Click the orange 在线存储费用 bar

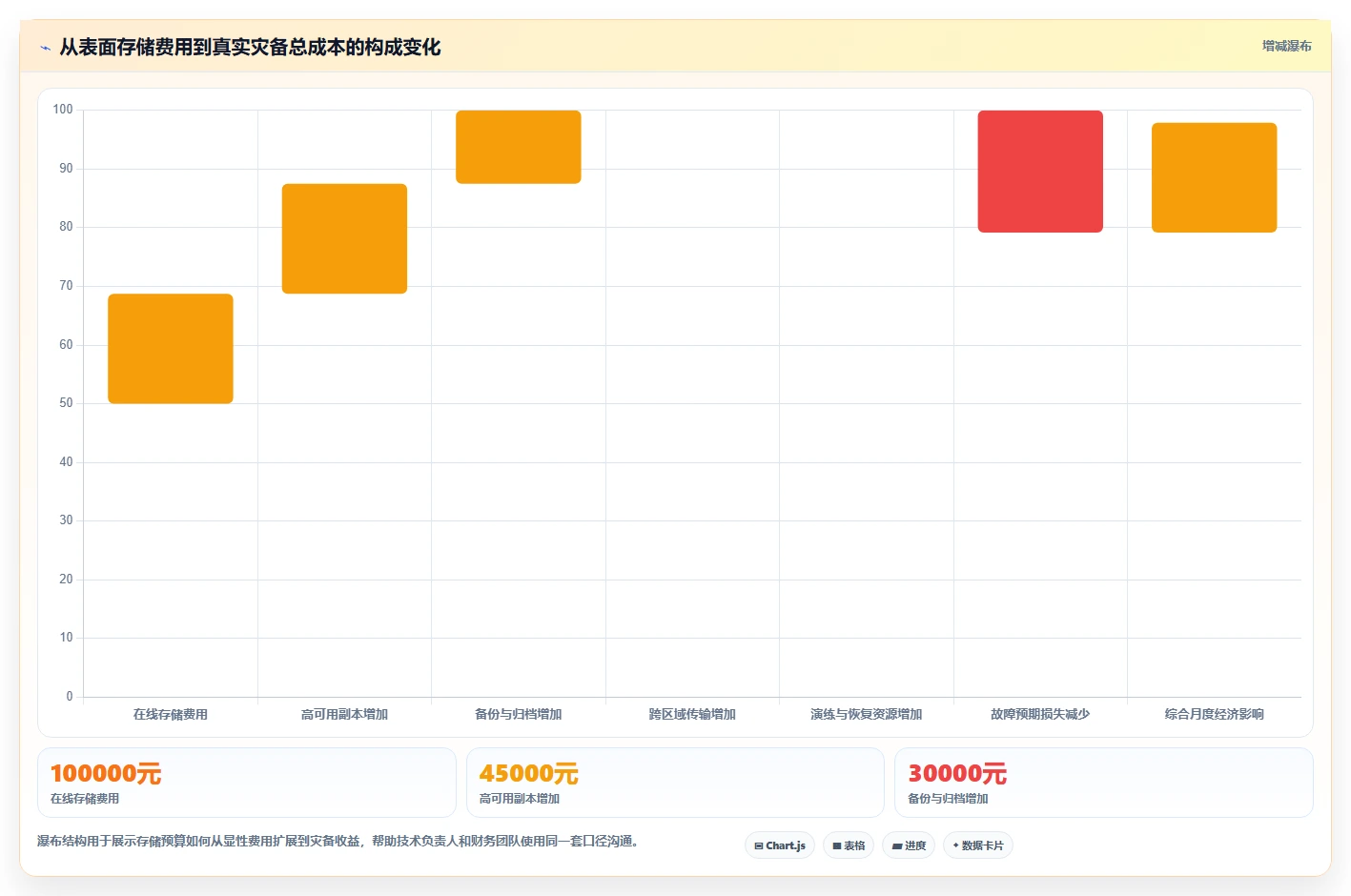[x=171, y=349]
